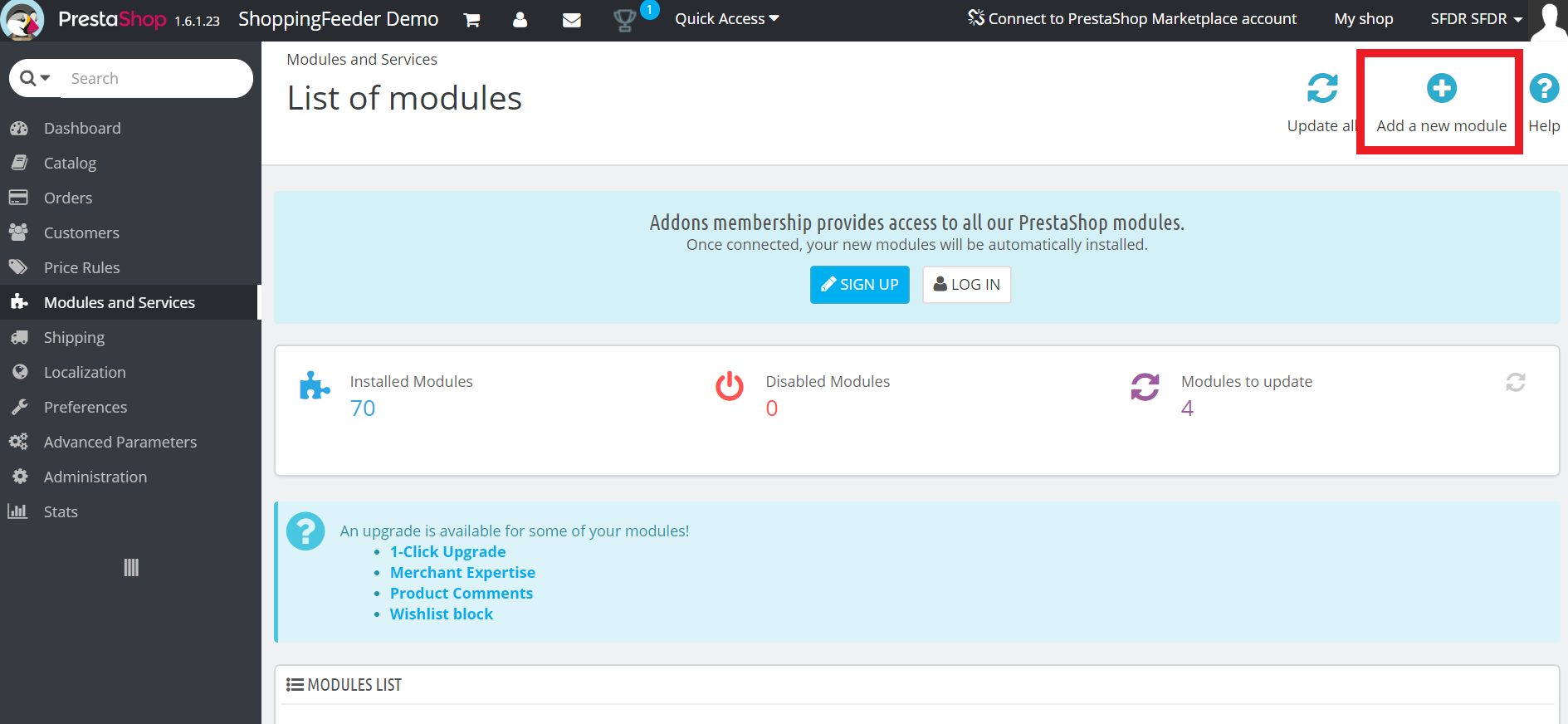Click the SIGN UP button

(x=860, y=285)
